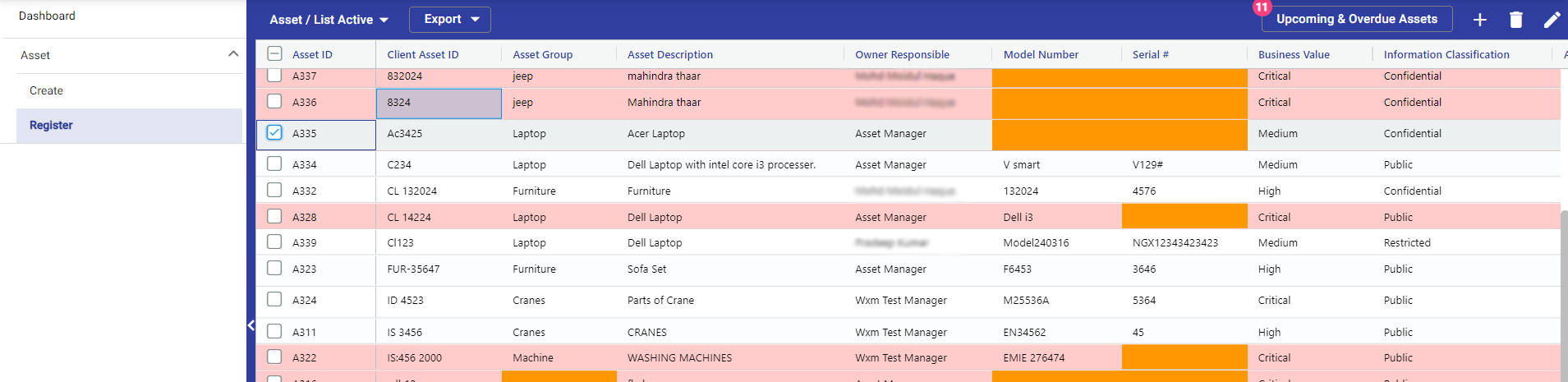Screen dimensions: 1568x382
Task: Click the Client Asset ID cell 8324
Action: point(439,103)
